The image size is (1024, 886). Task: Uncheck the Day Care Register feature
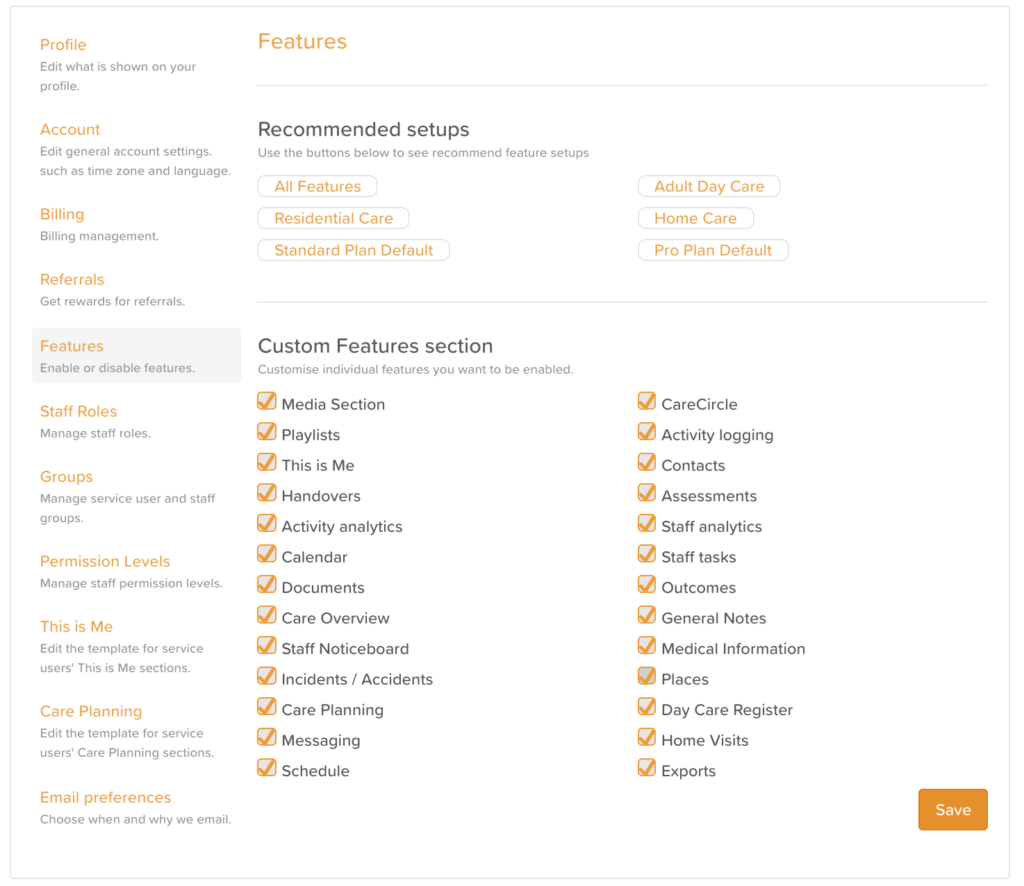click(x=647, y=708)
